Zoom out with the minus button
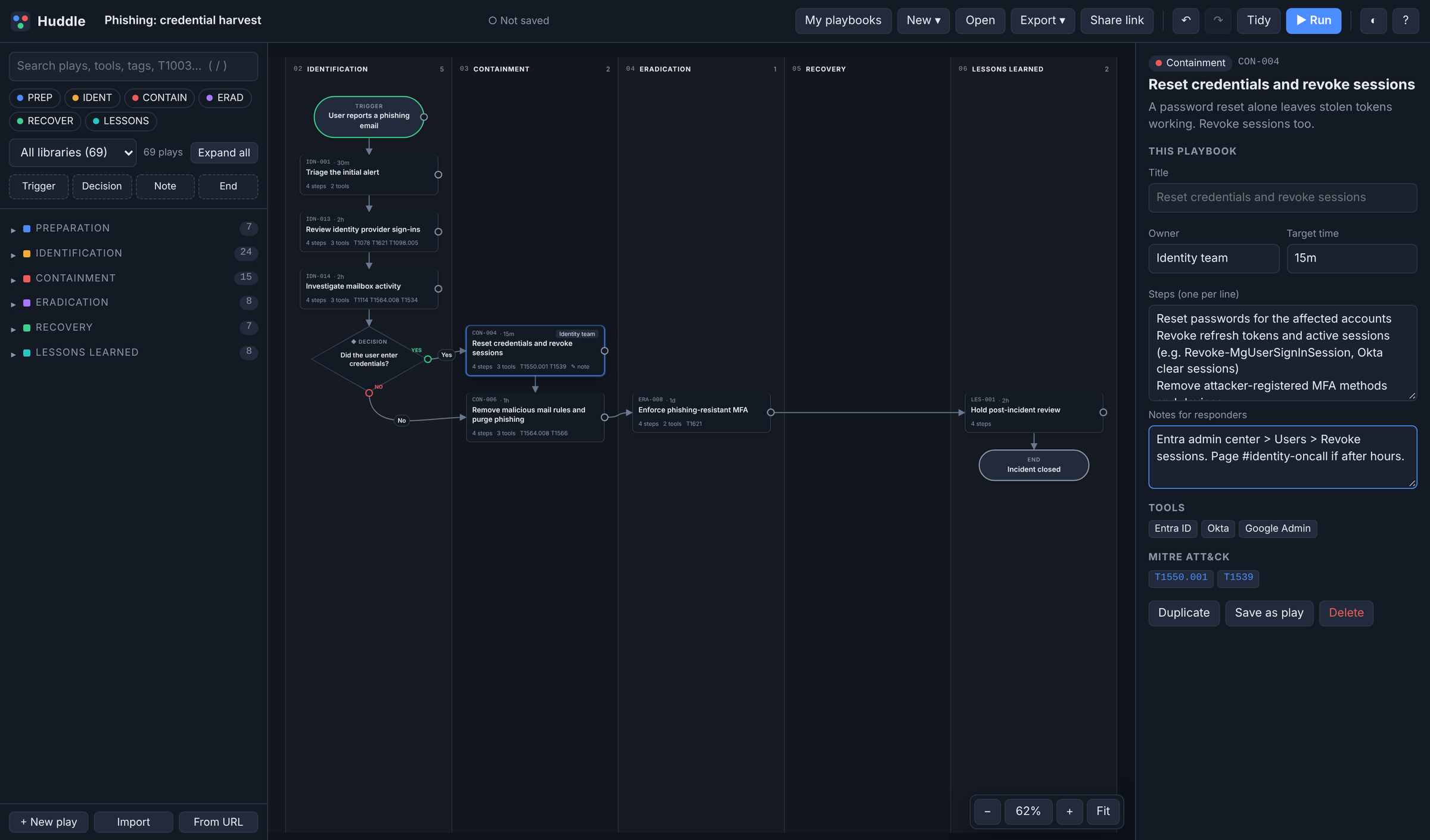 [x=987, y=811]
